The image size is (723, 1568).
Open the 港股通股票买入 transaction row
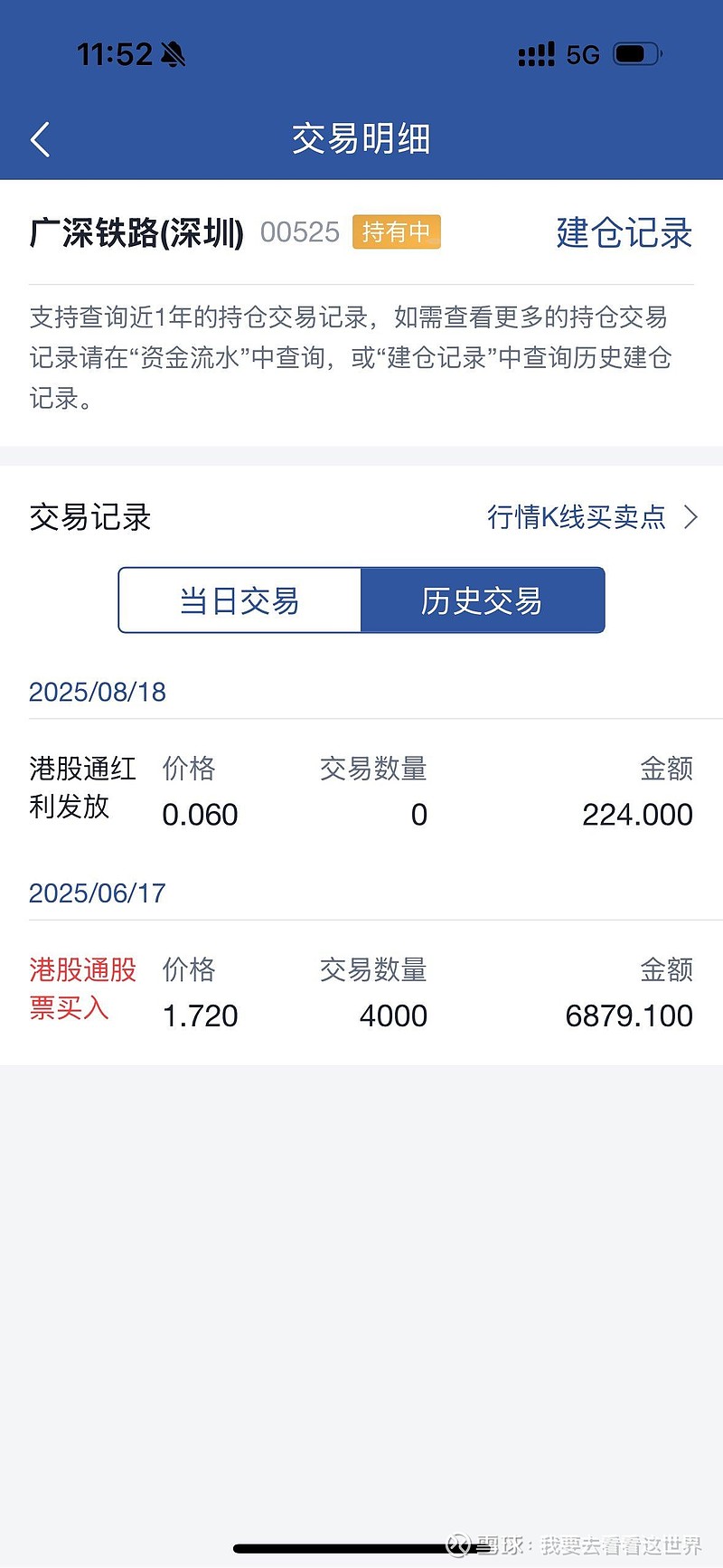(361, 994)
